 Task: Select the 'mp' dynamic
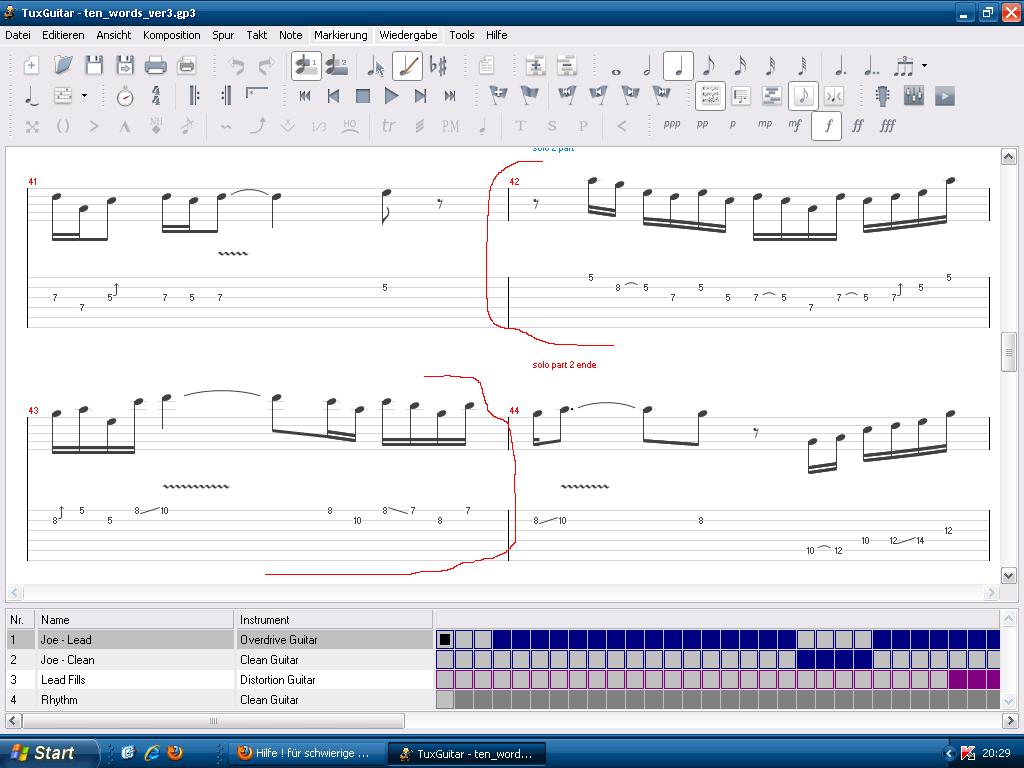click(x=765, y=124)
